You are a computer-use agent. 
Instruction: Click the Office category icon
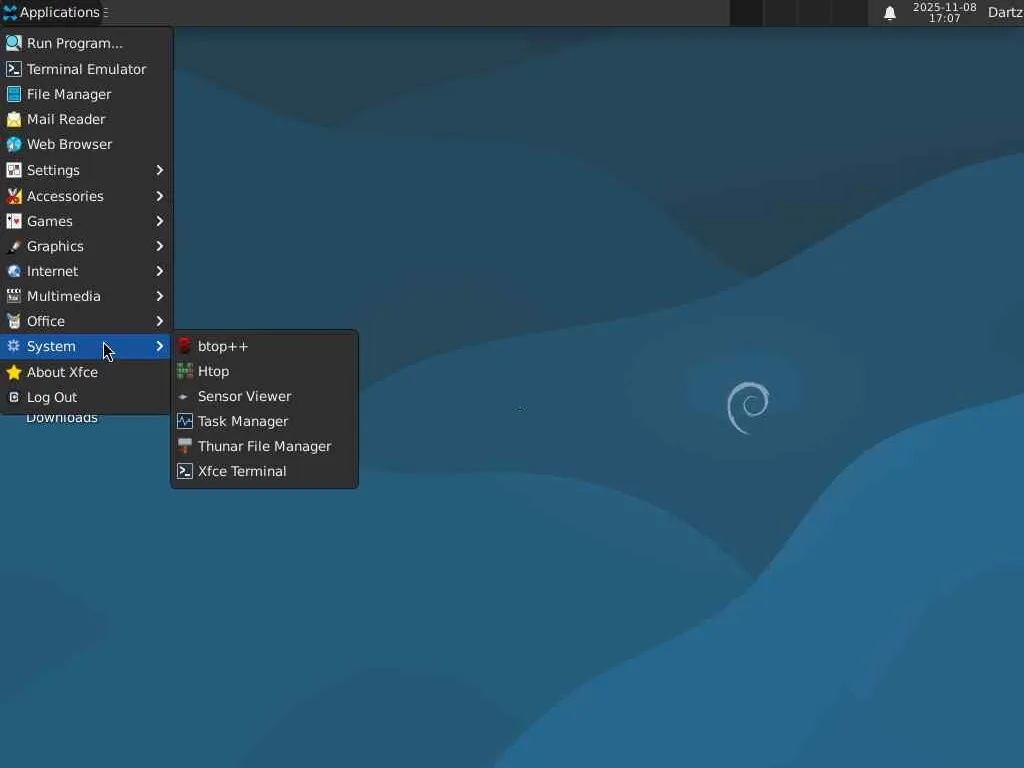point(14,321)
